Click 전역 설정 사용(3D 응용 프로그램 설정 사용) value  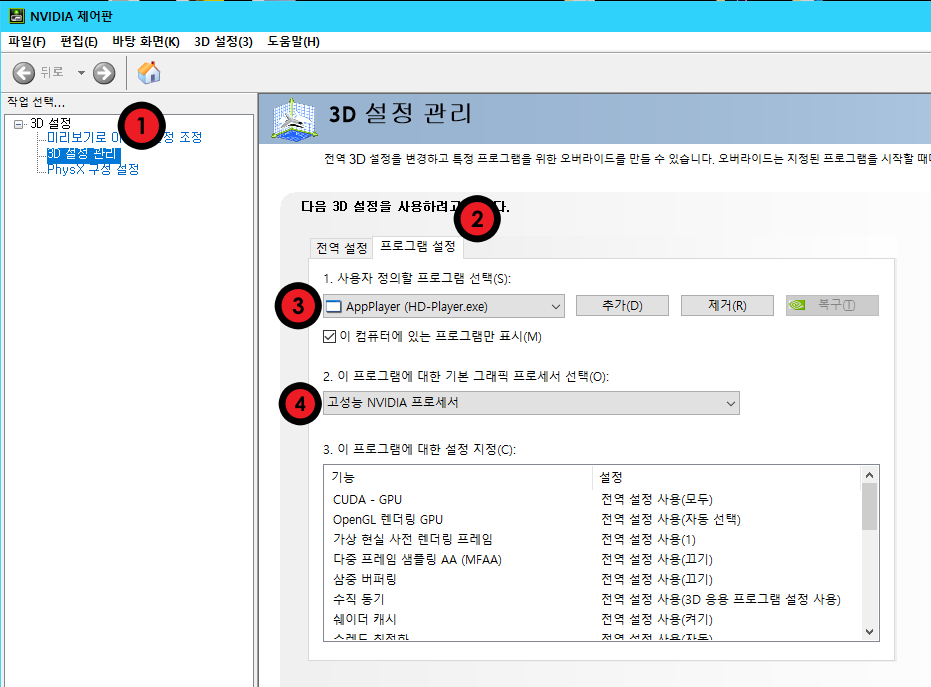[x=721, y=599]
